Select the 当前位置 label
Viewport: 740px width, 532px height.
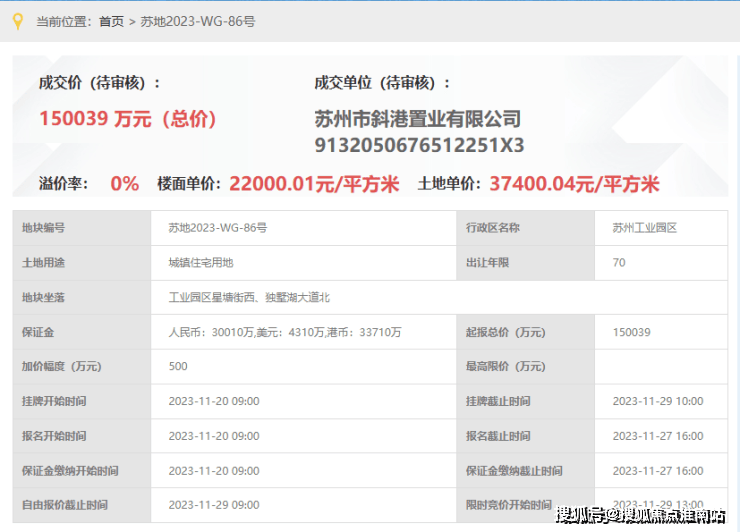coord(64,22)
